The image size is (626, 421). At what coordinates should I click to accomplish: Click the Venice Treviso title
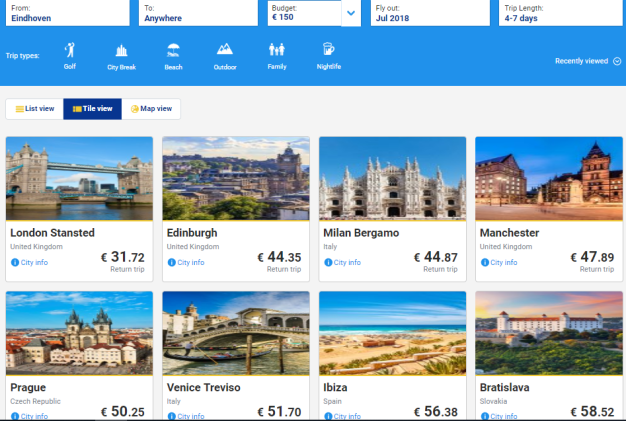(204, 387)
